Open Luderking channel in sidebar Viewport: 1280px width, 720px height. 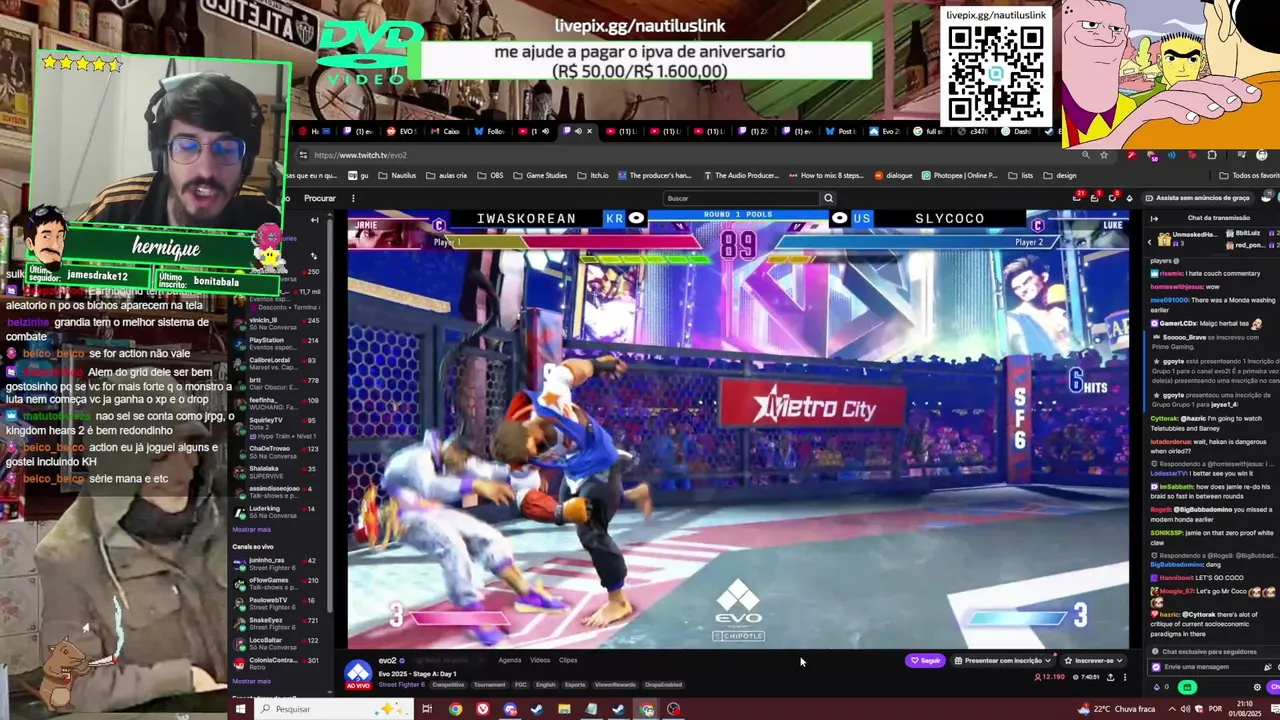click(276, 511)
